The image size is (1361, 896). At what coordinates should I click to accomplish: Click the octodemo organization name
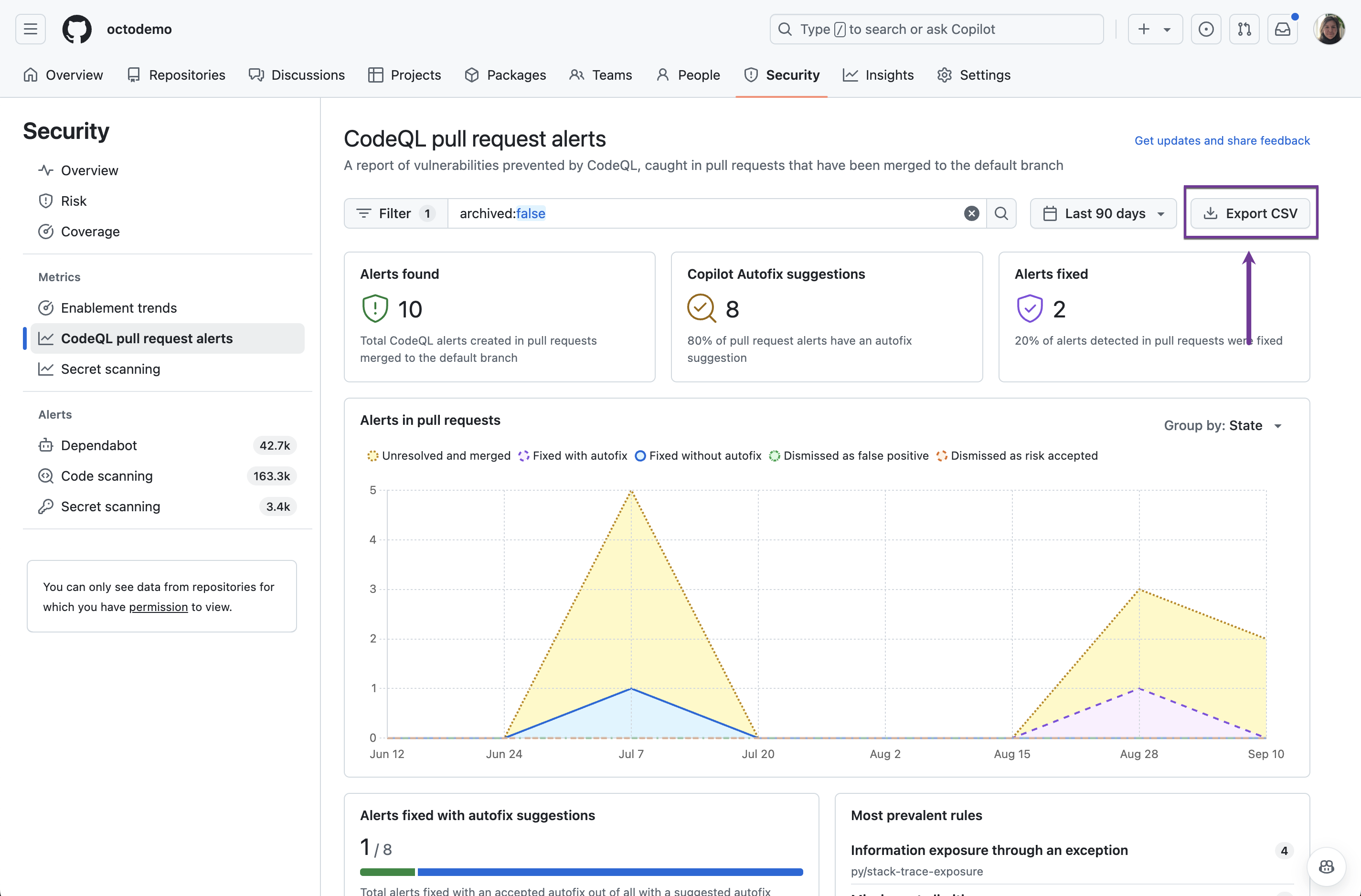pos(139,29)
